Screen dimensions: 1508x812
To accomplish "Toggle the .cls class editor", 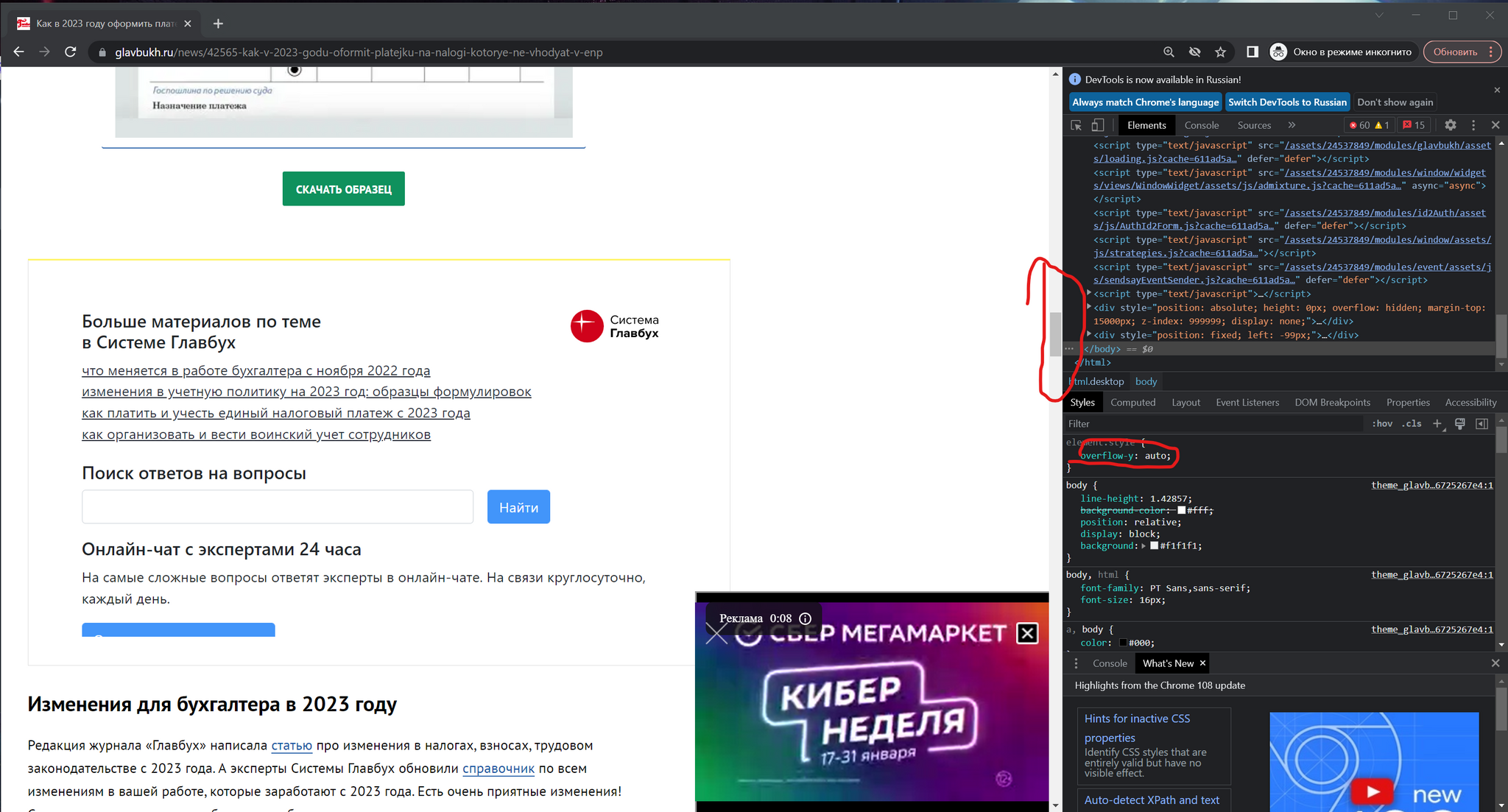I will click(x=1412, y=423).
